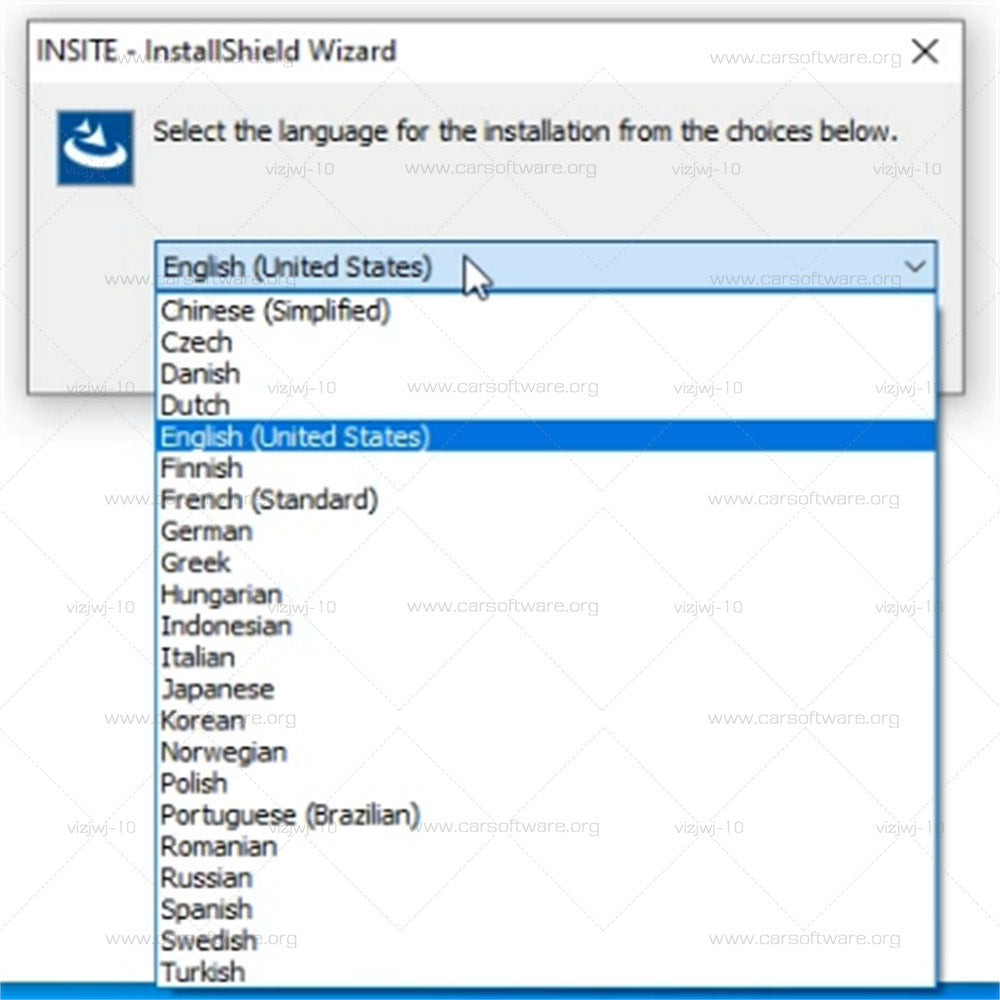Select highlighted English (United States) list entry

(546, 437)
